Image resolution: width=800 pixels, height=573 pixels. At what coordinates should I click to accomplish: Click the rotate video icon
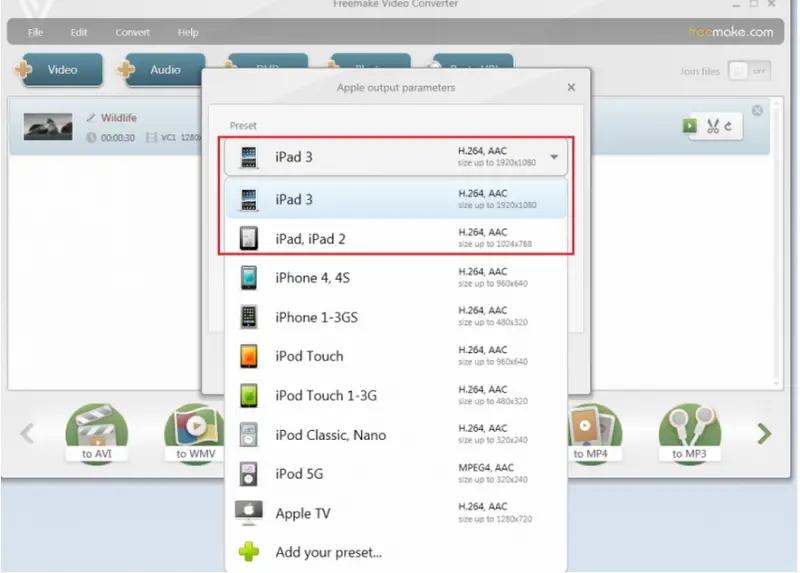pyautogui.click(x=729, y=126)
